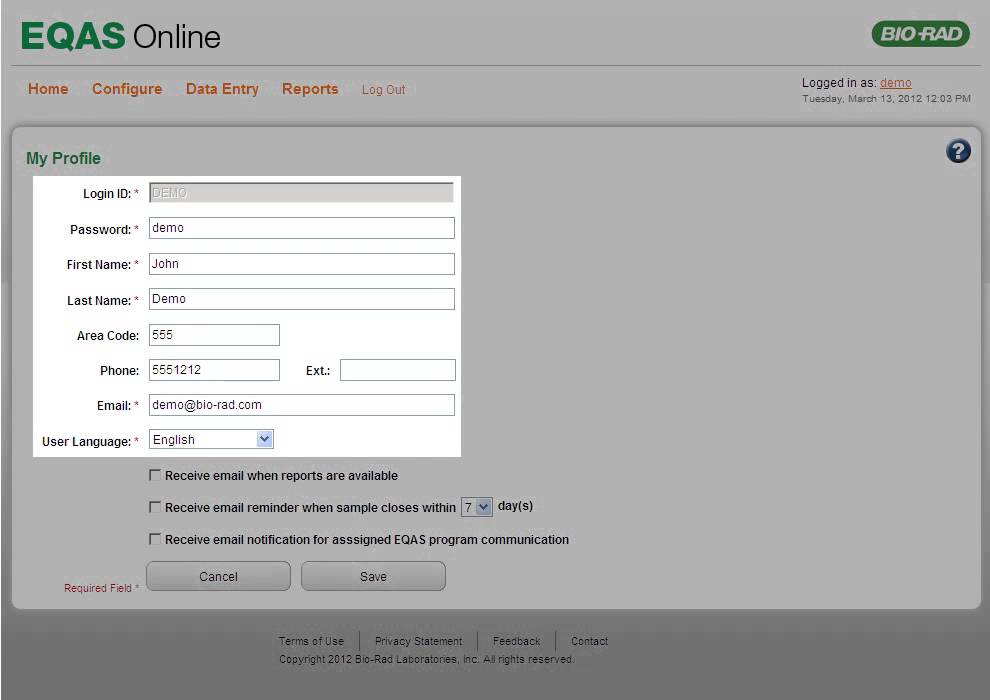Click the Last Name field
Viewport: 990px width, 700px height.
pos(302,299)
